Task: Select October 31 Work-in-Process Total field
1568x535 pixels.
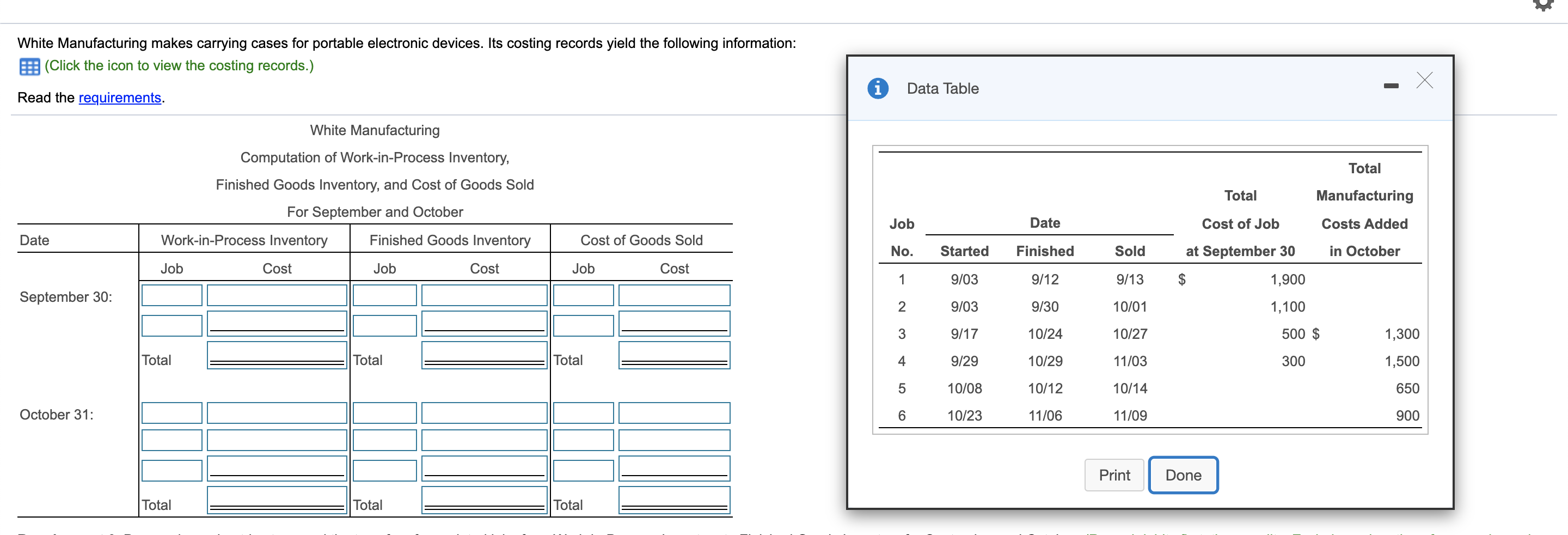Action: pyautogui.click(x=277, y=500)
